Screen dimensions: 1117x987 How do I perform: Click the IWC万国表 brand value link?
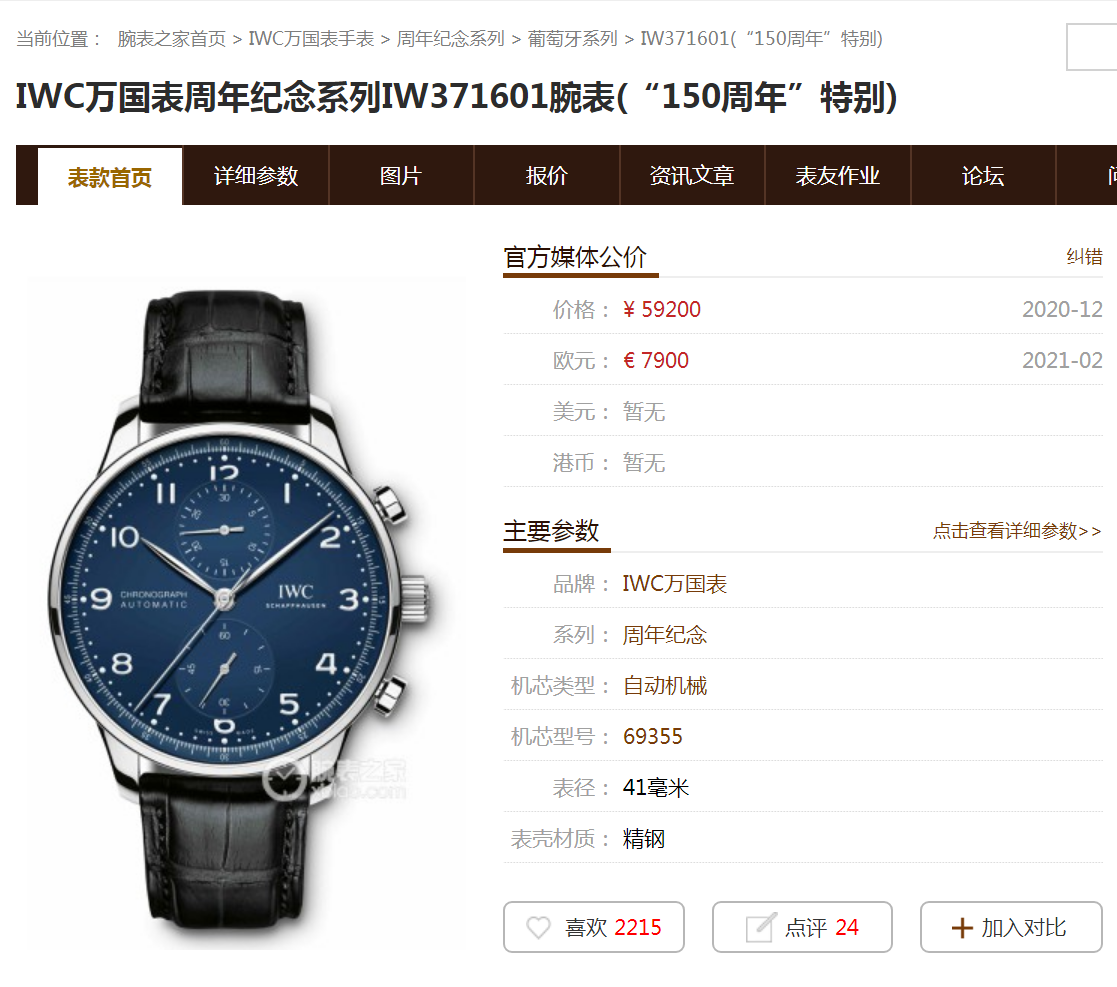[x=675, y=584]
